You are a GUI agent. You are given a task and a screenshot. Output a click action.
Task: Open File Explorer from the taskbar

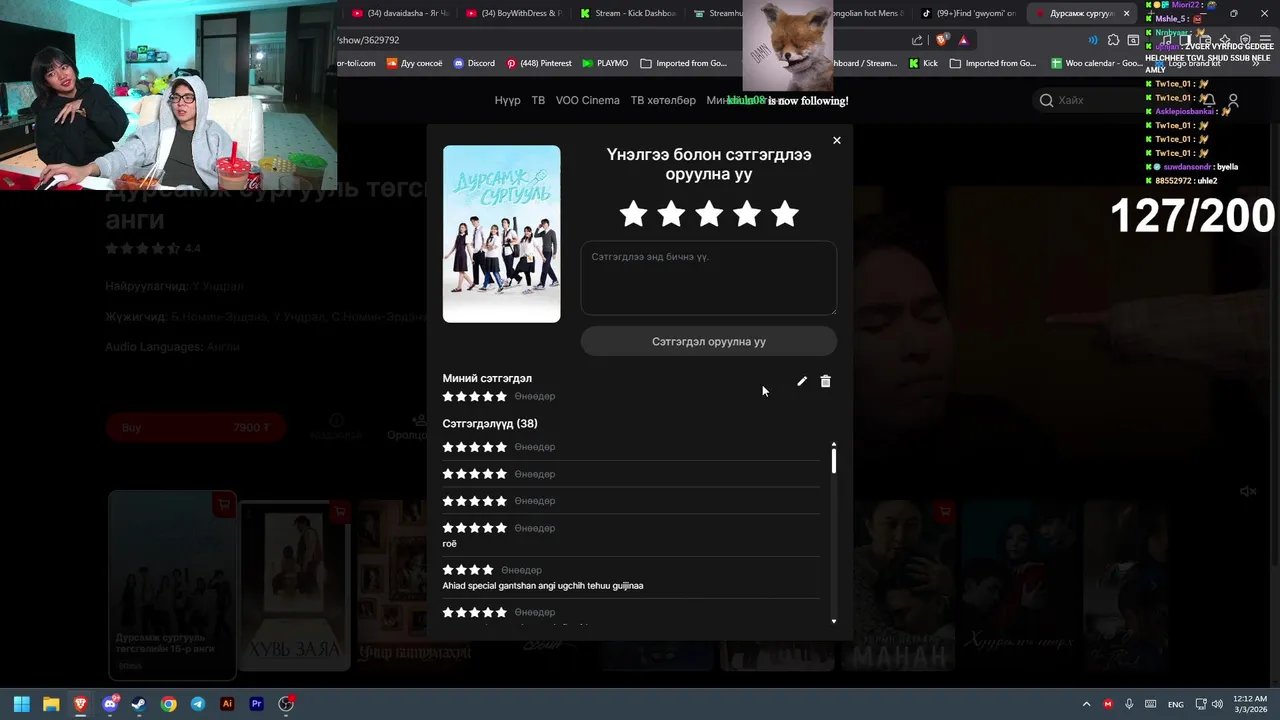(51, 704)
